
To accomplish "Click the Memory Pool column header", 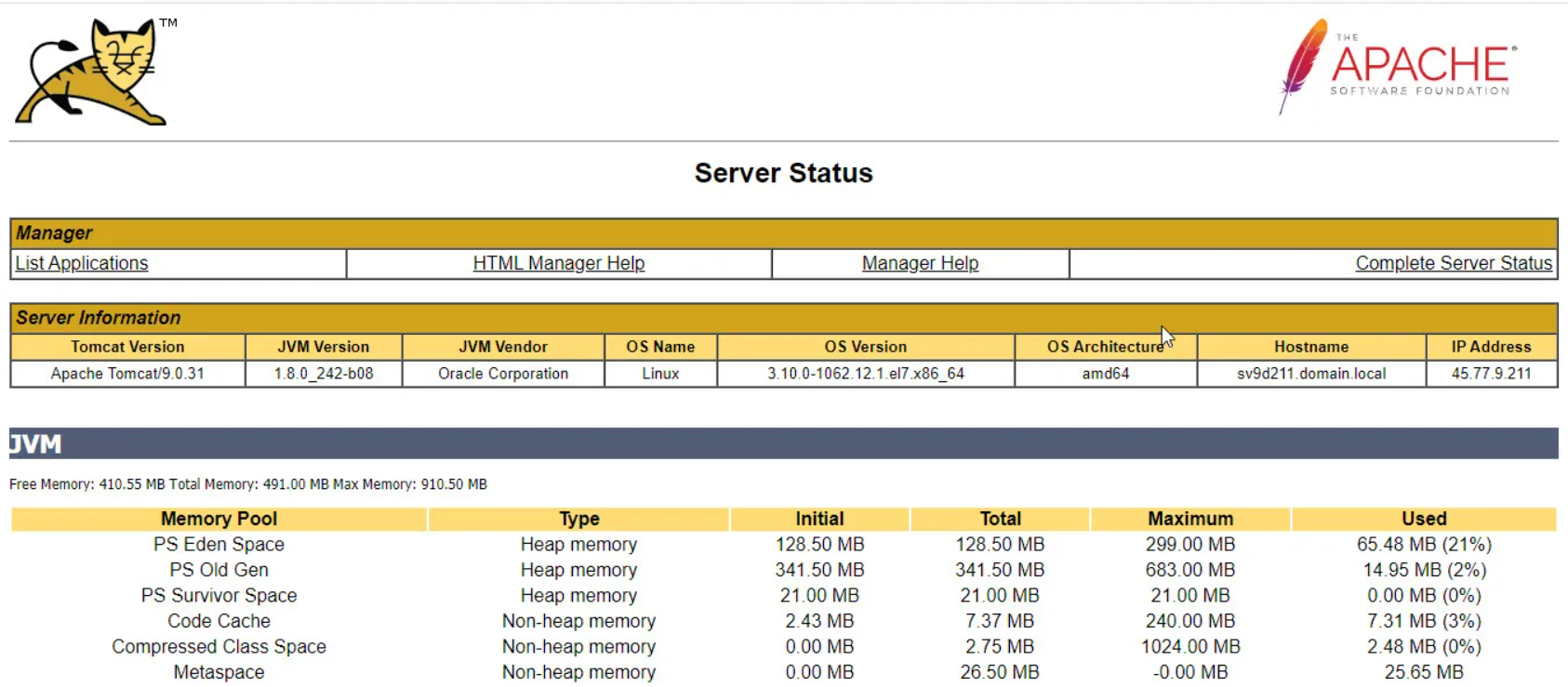I will tap(219, 519).
